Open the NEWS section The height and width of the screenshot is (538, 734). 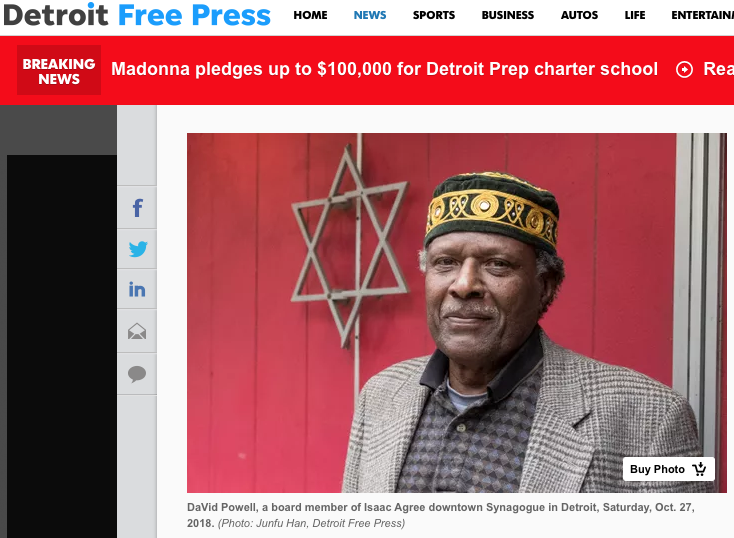(370, 15)
